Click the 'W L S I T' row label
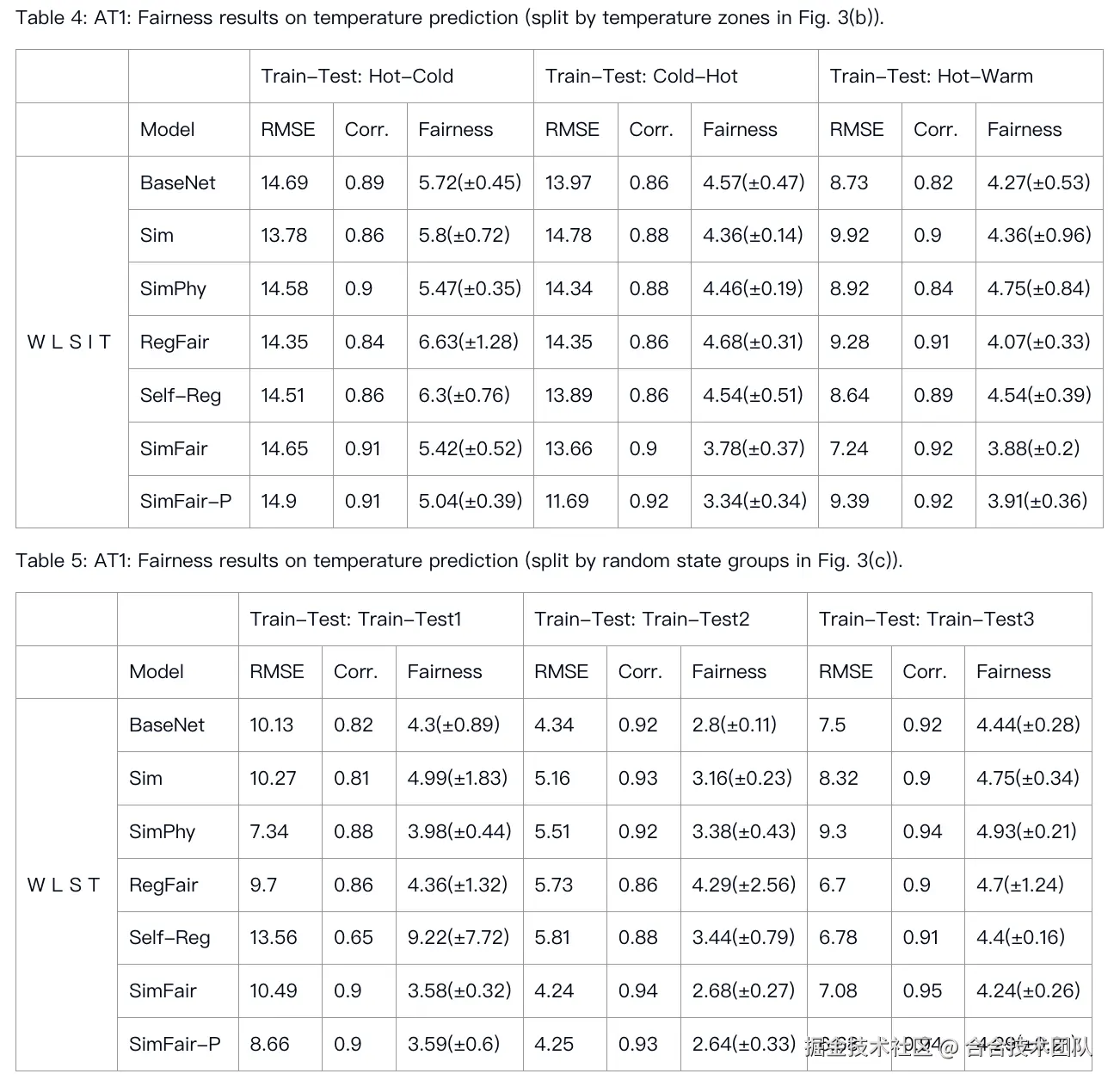The image size is (1120, 1086). pos(70,342)
